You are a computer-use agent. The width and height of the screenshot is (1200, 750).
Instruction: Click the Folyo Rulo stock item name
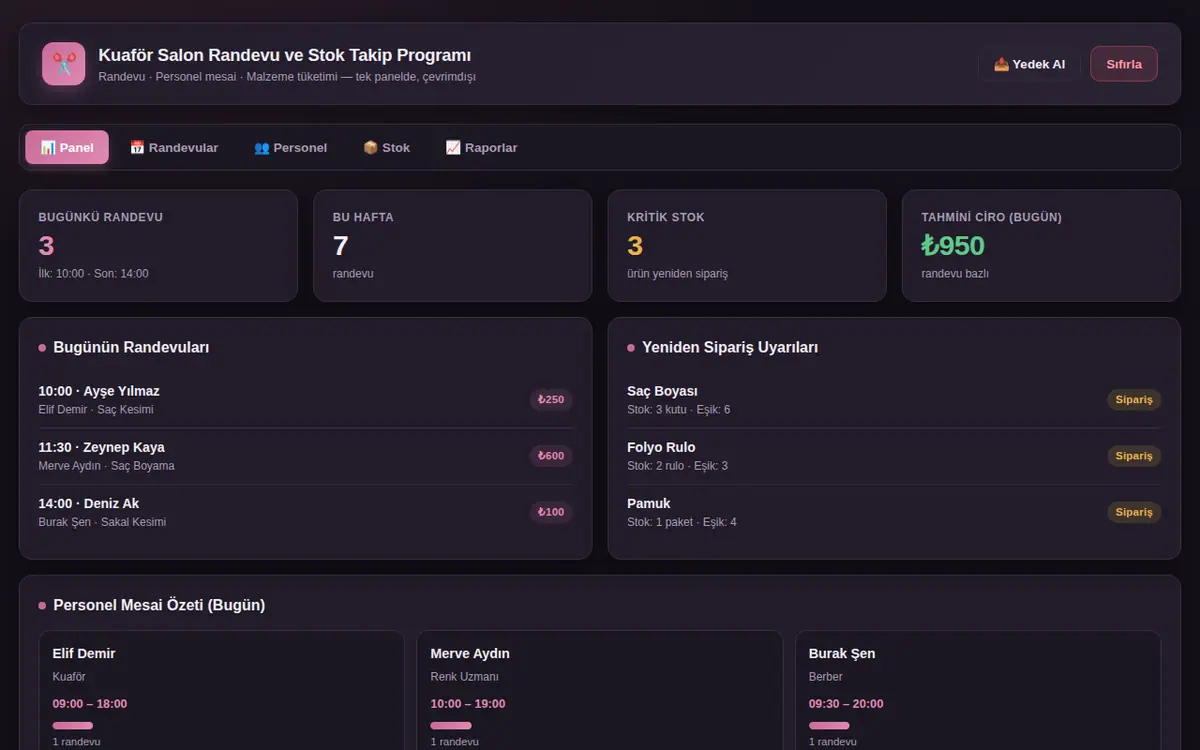(x=661, y=447)
